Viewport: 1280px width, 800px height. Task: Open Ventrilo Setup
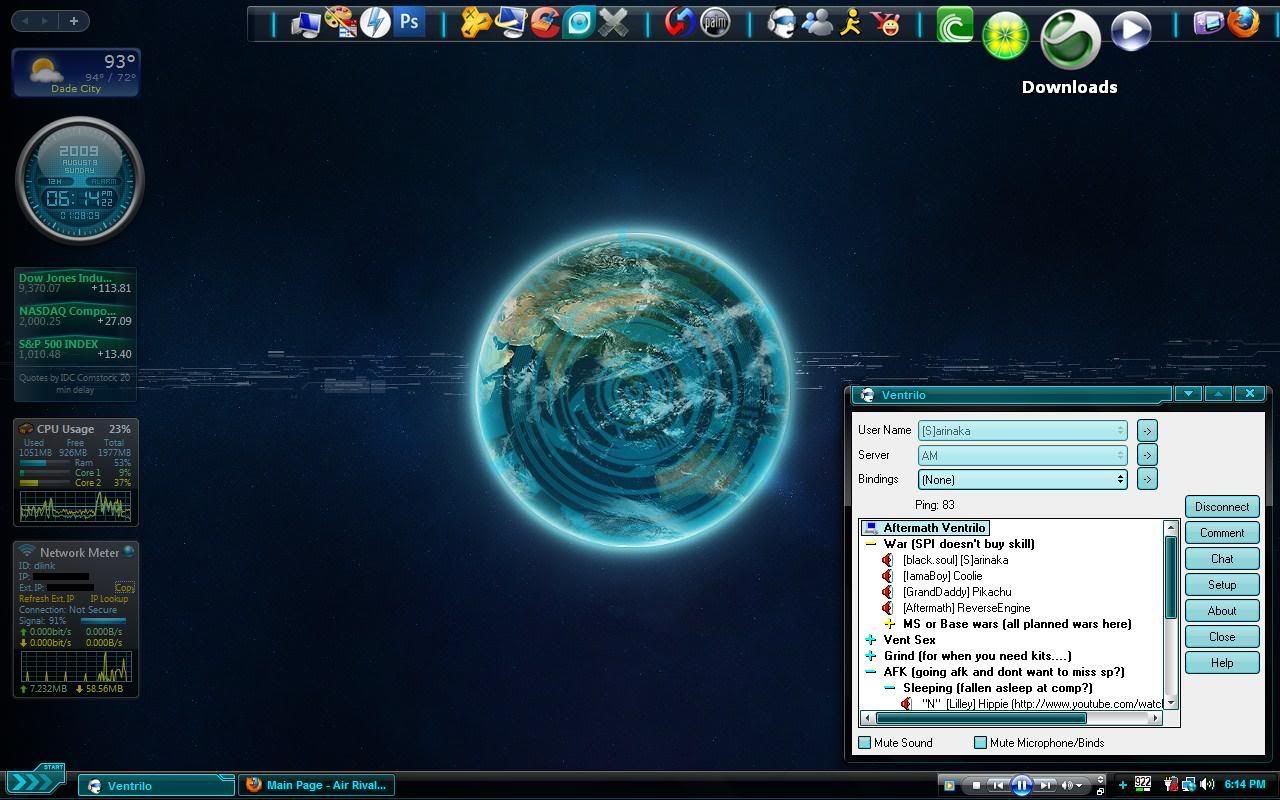[x=1222, y=585]
